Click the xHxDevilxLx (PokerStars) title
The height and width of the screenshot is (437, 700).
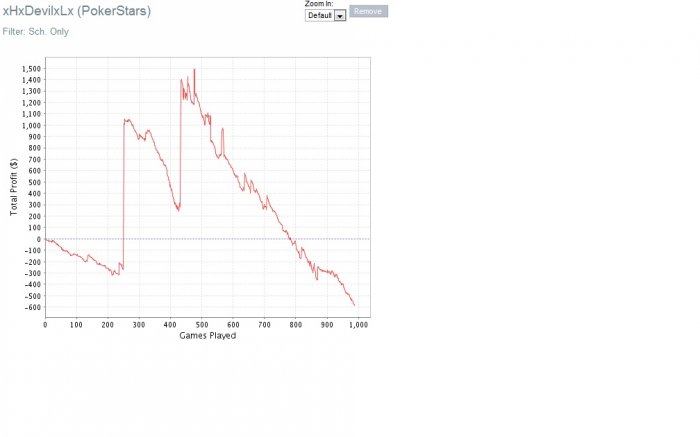coord(77,11)
